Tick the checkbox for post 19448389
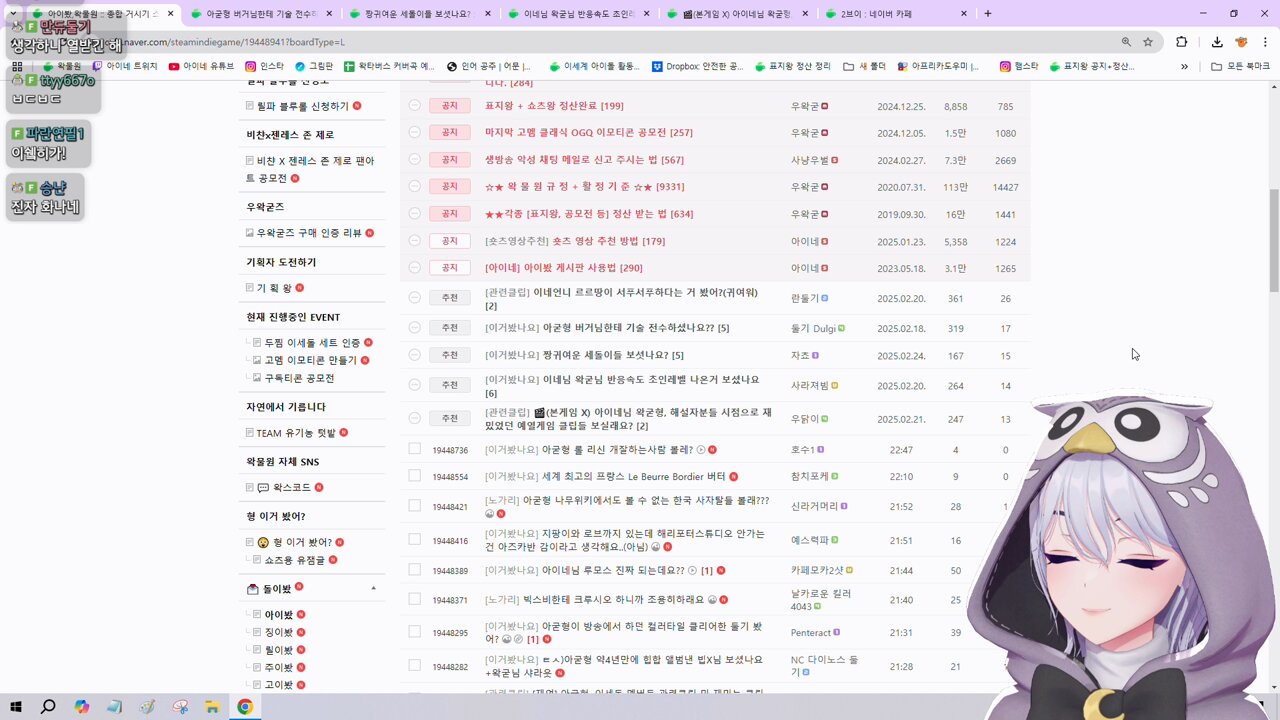The width and height of the screenshot is (1280, 720). (x=415, y=570)
